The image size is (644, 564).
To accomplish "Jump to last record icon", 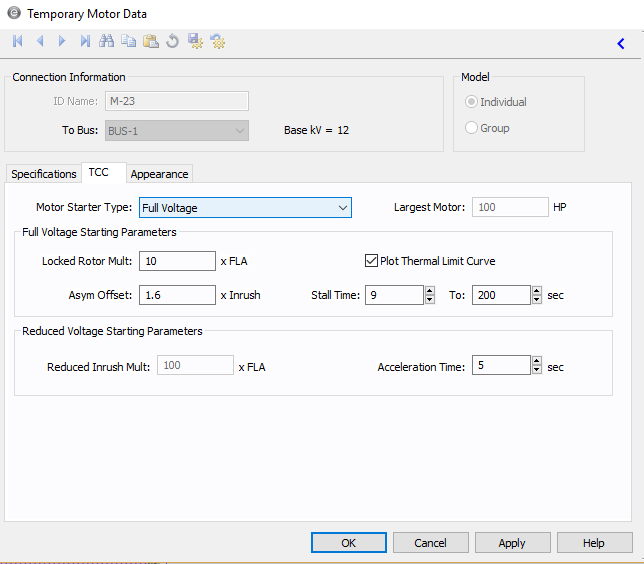I will point(85,42).
